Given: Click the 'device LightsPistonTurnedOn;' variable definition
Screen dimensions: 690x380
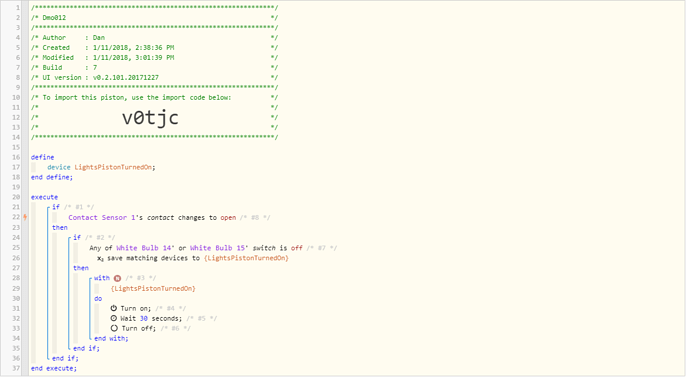Looking at the screenshot, I should 101,167.
